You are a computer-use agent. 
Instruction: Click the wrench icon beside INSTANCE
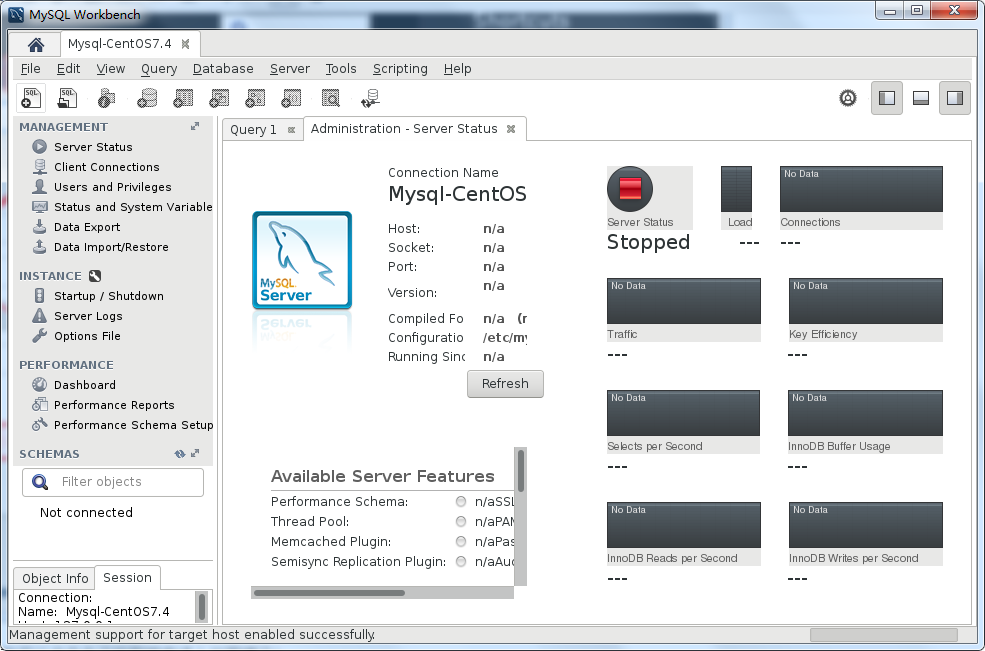click(95, 276)
